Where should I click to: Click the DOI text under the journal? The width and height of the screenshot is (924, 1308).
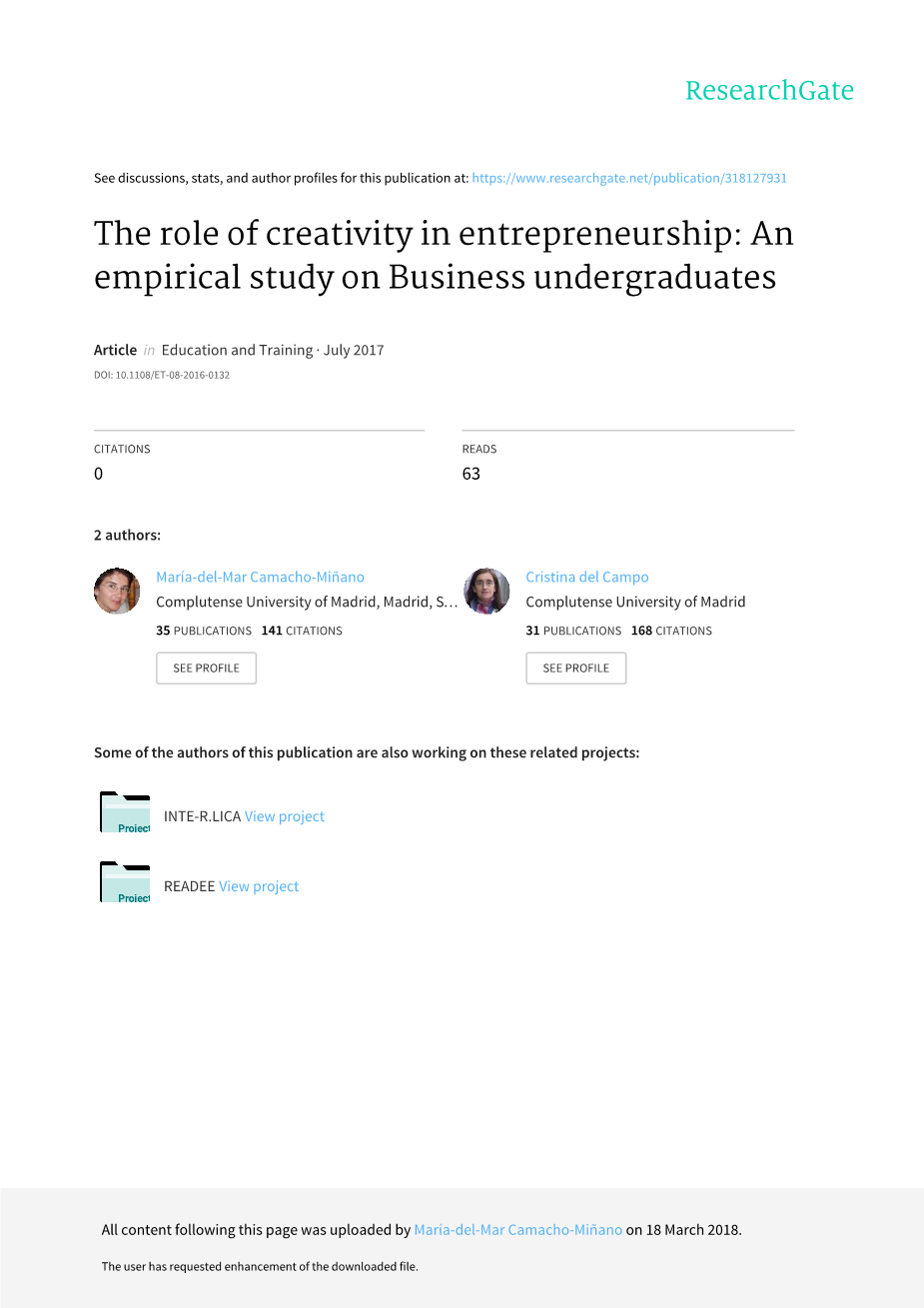[162, 376]
